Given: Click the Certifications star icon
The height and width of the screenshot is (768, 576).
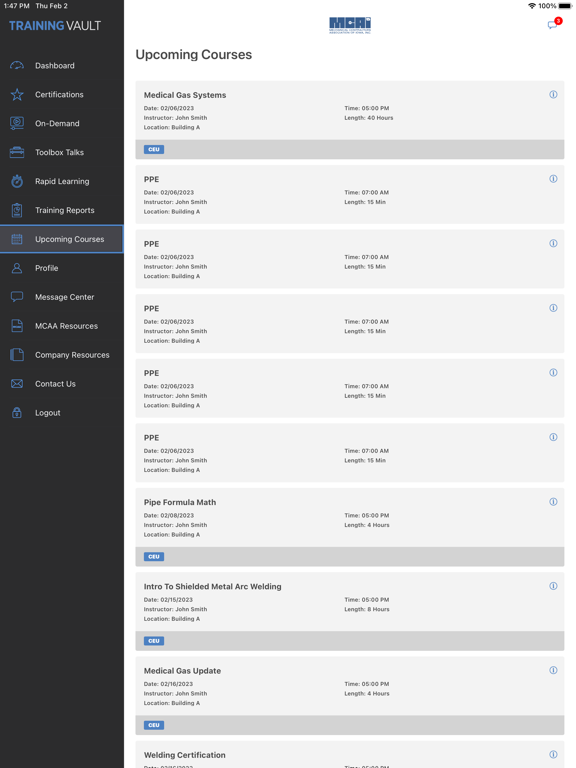Looking at the screenshot, I should pyautogui.click(x=17, y=95).
